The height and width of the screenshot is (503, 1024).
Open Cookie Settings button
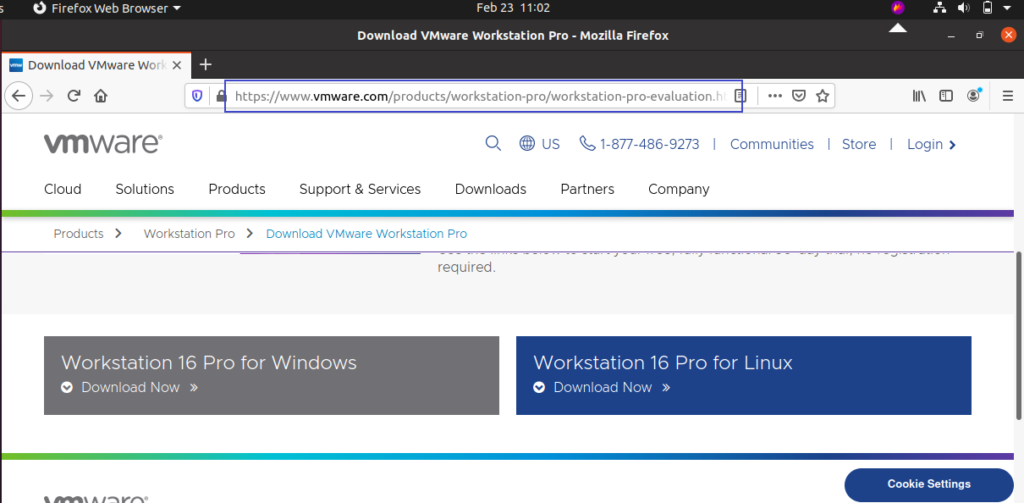tap(929, 484)
